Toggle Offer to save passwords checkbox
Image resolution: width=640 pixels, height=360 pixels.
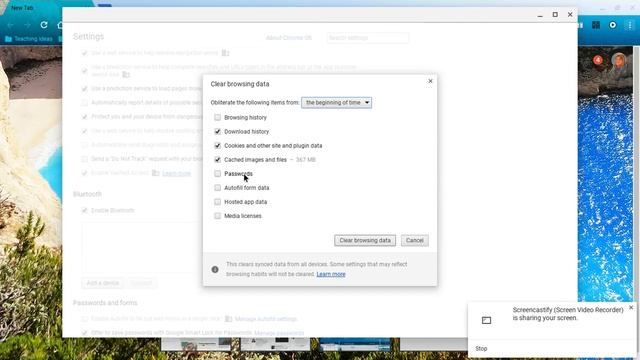tap(84, 333)
